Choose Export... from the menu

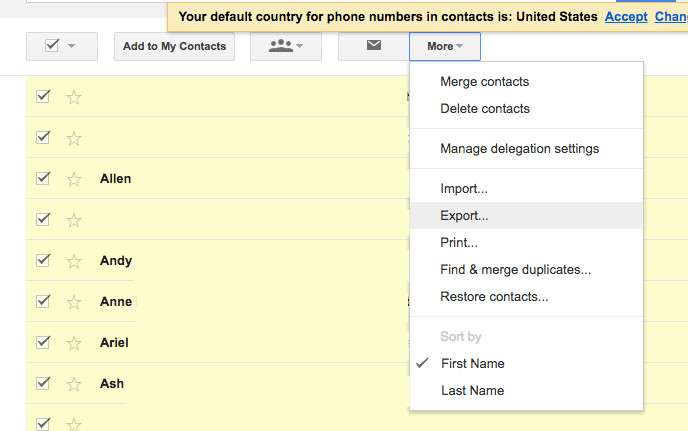464,215
